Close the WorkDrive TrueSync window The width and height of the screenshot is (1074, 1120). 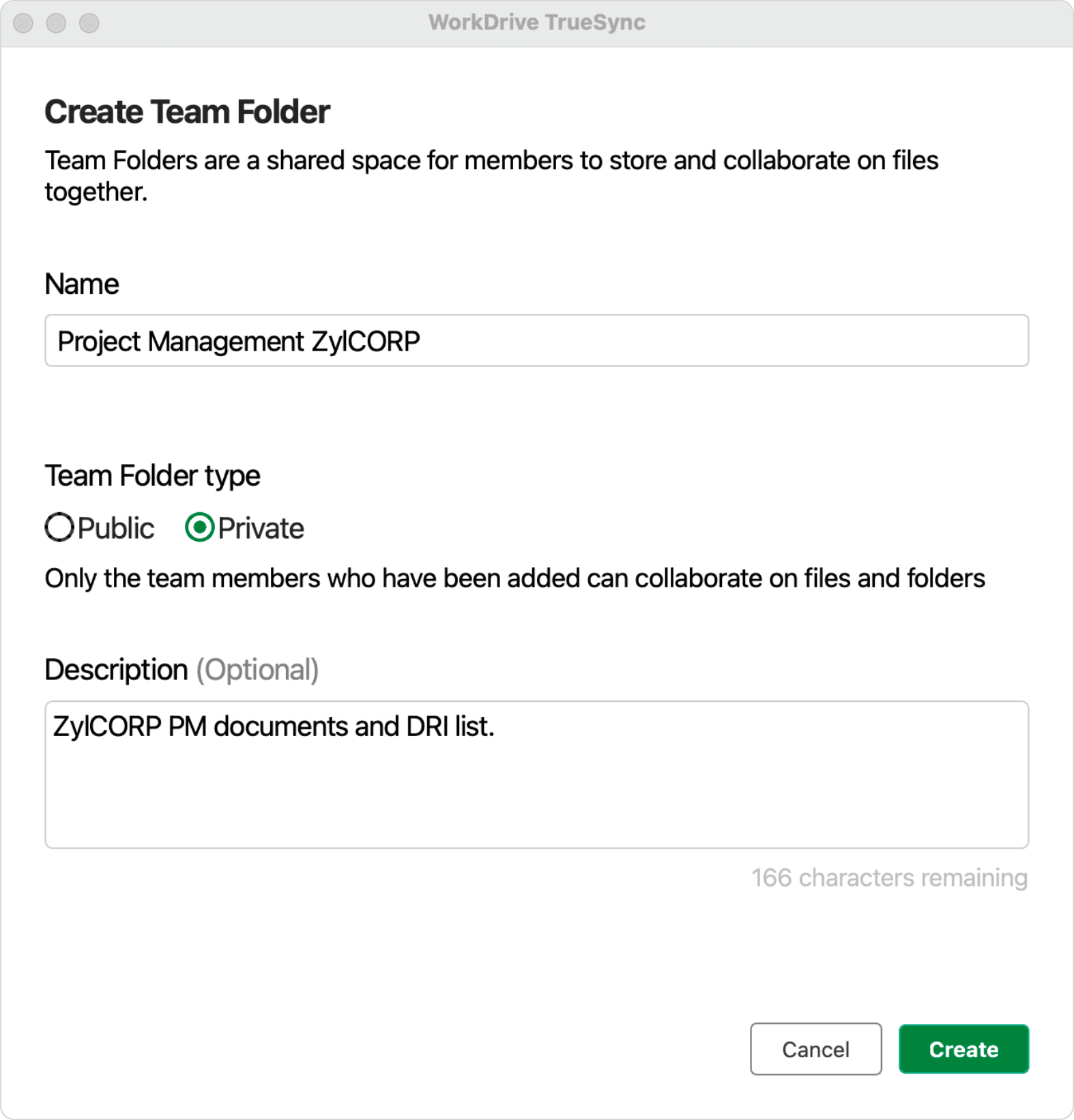23,23
